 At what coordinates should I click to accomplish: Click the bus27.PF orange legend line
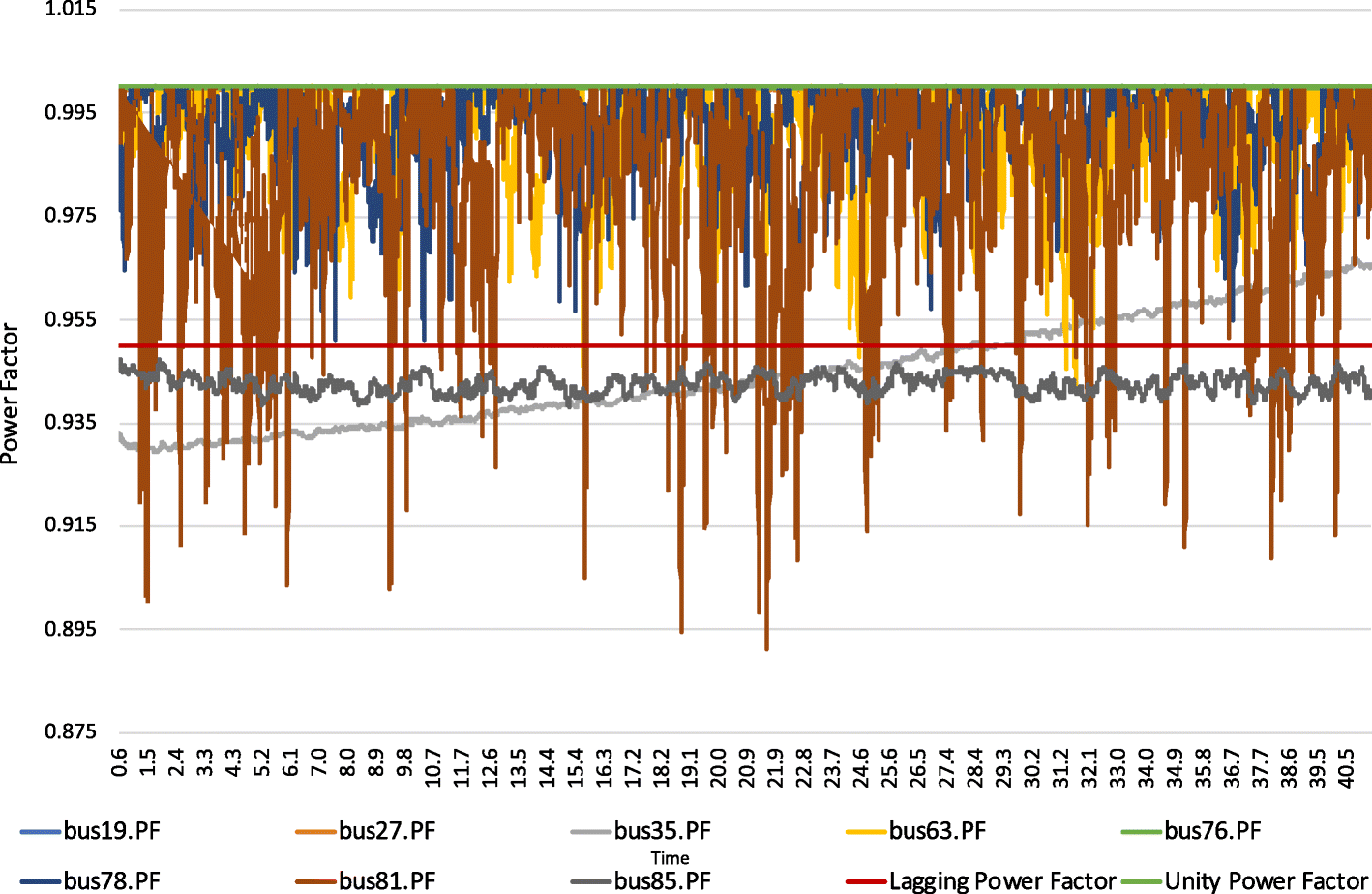[315, 832]
